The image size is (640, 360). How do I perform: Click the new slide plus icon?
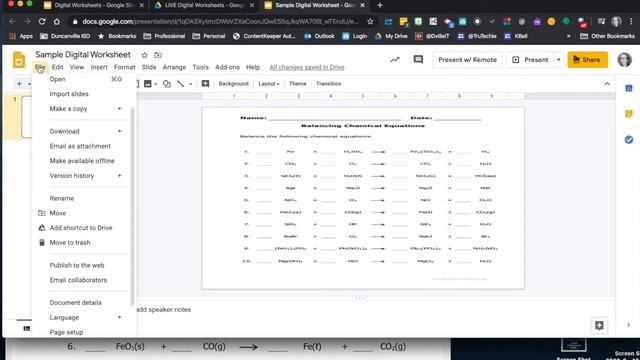point(19,84)
